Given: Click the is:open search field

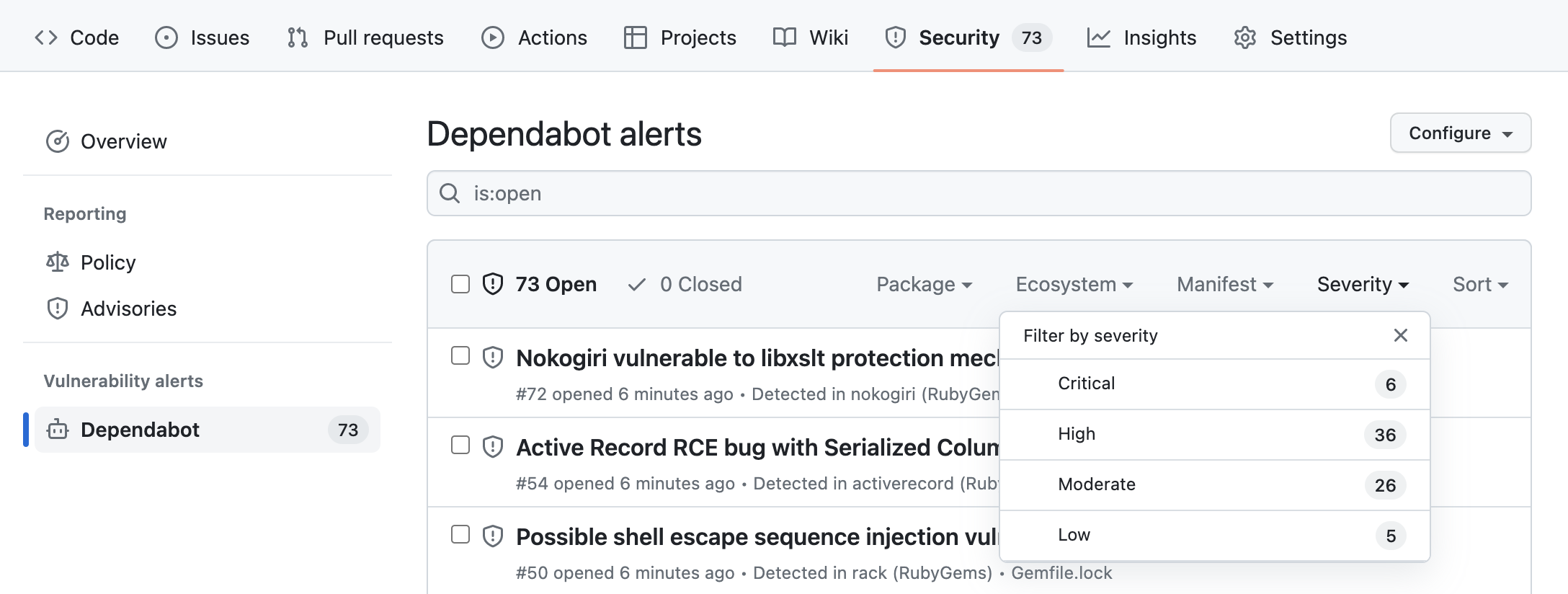Looking at the screenshot, I should pos(979,193).
